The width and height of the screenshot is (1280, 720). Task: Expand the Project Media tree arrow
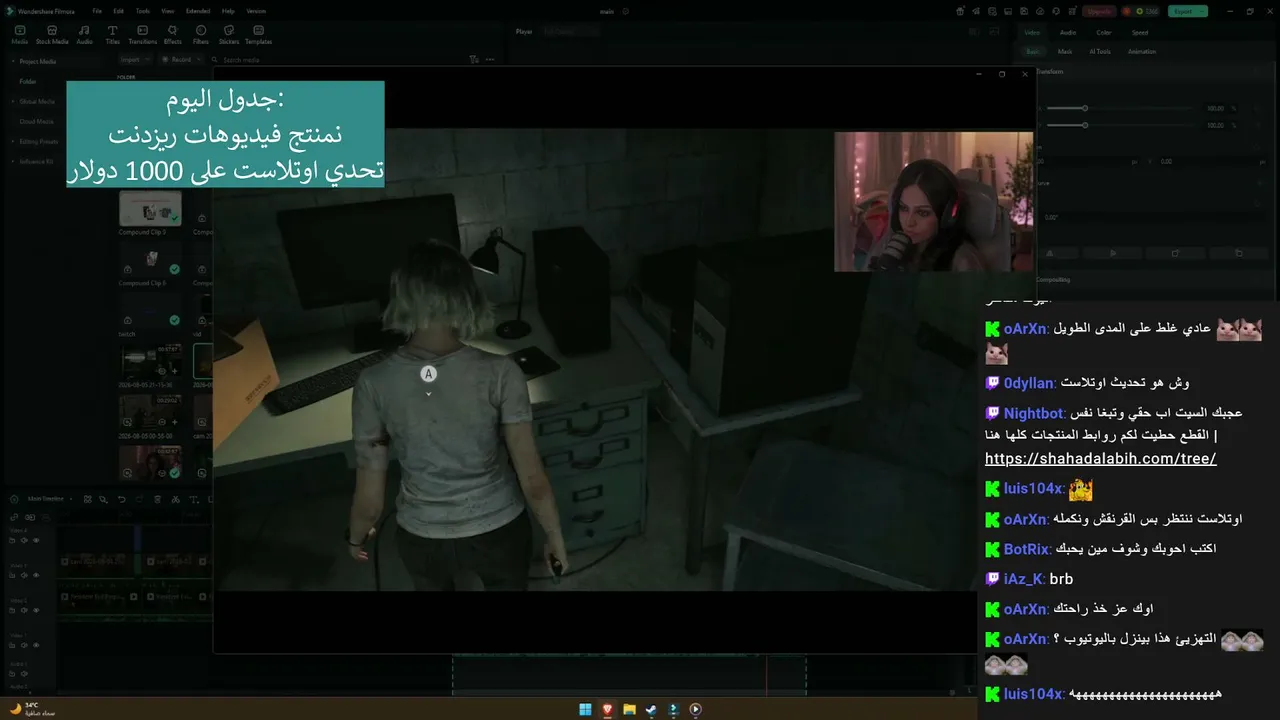point(13,61)
